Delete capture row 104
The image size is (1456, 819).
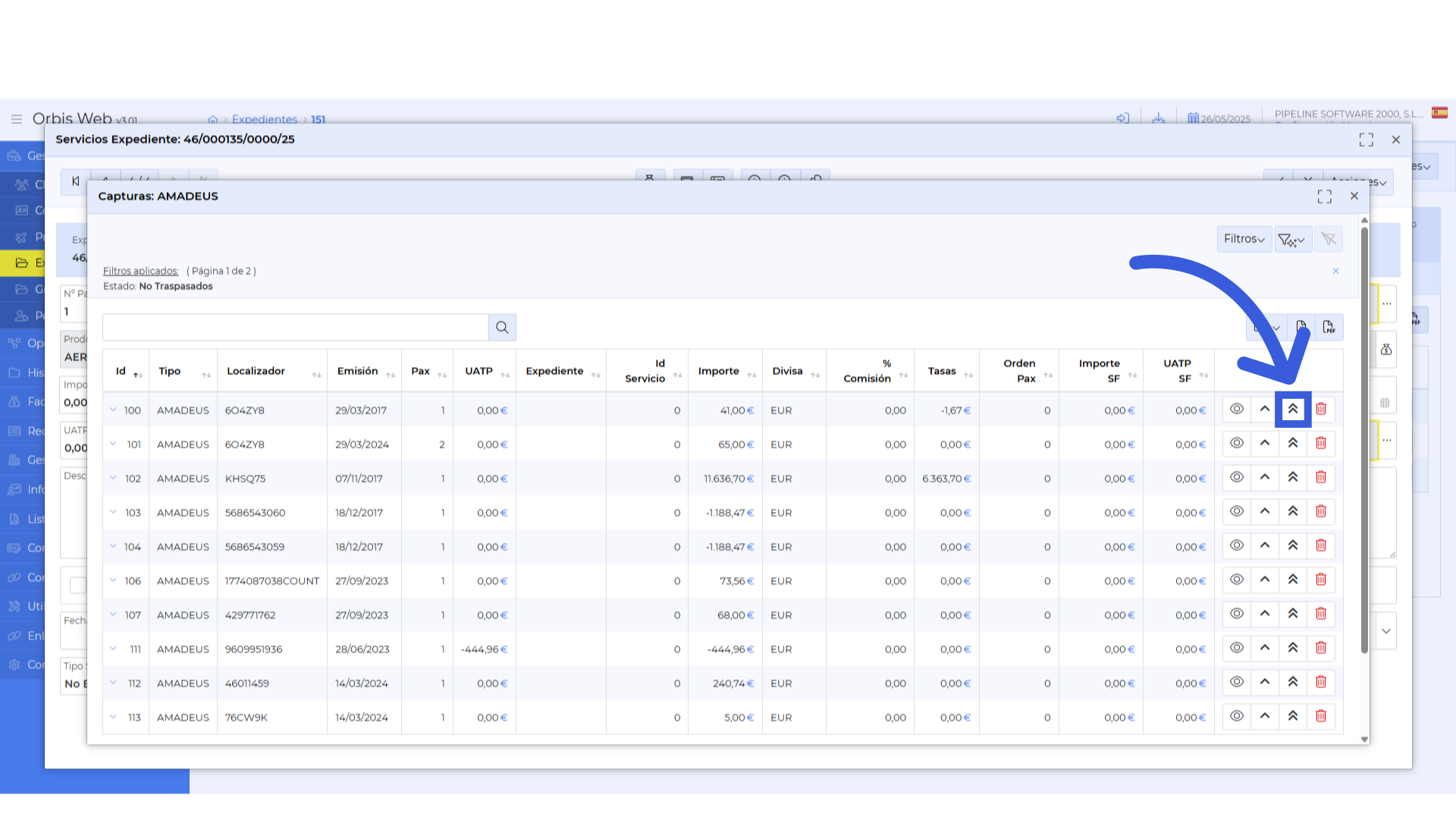pyautogui.click(x=1321, y=546)
